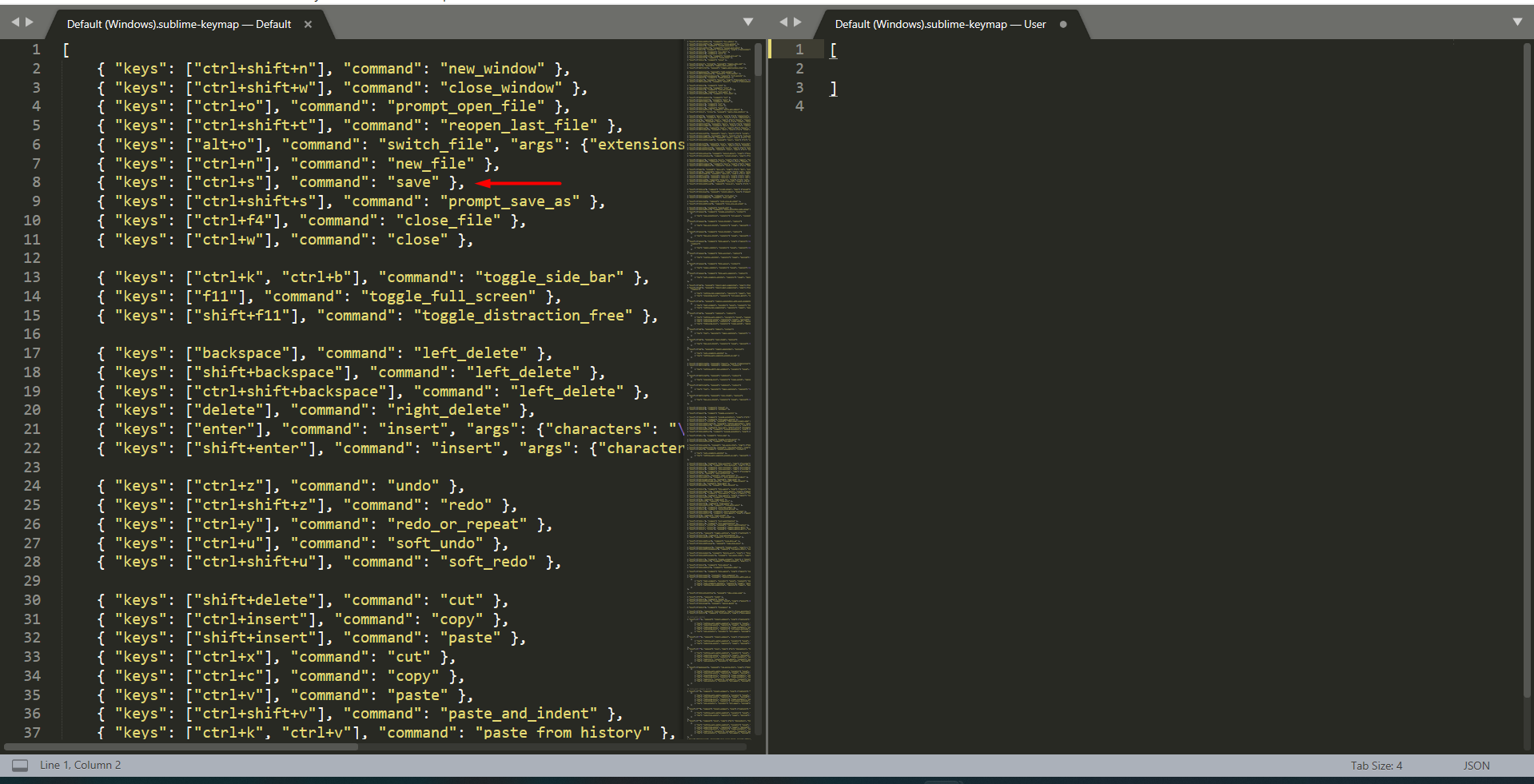Click the "paste_from_history" text
1534x784 pixels.
[563, 732]
